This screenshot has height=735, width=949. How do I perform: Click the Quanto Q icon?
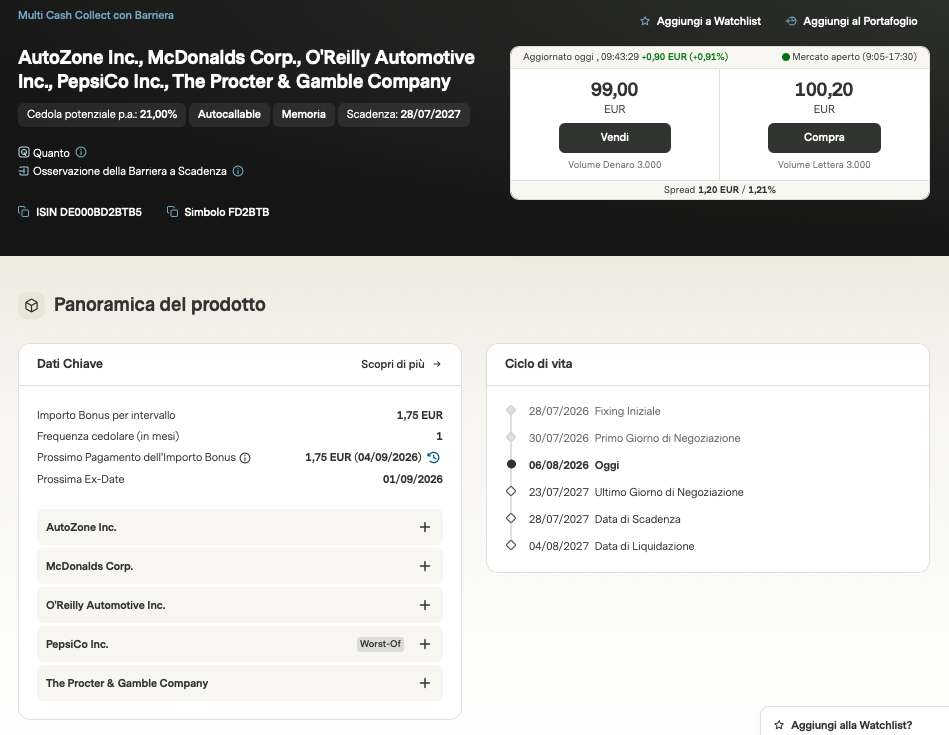point(24,152)
